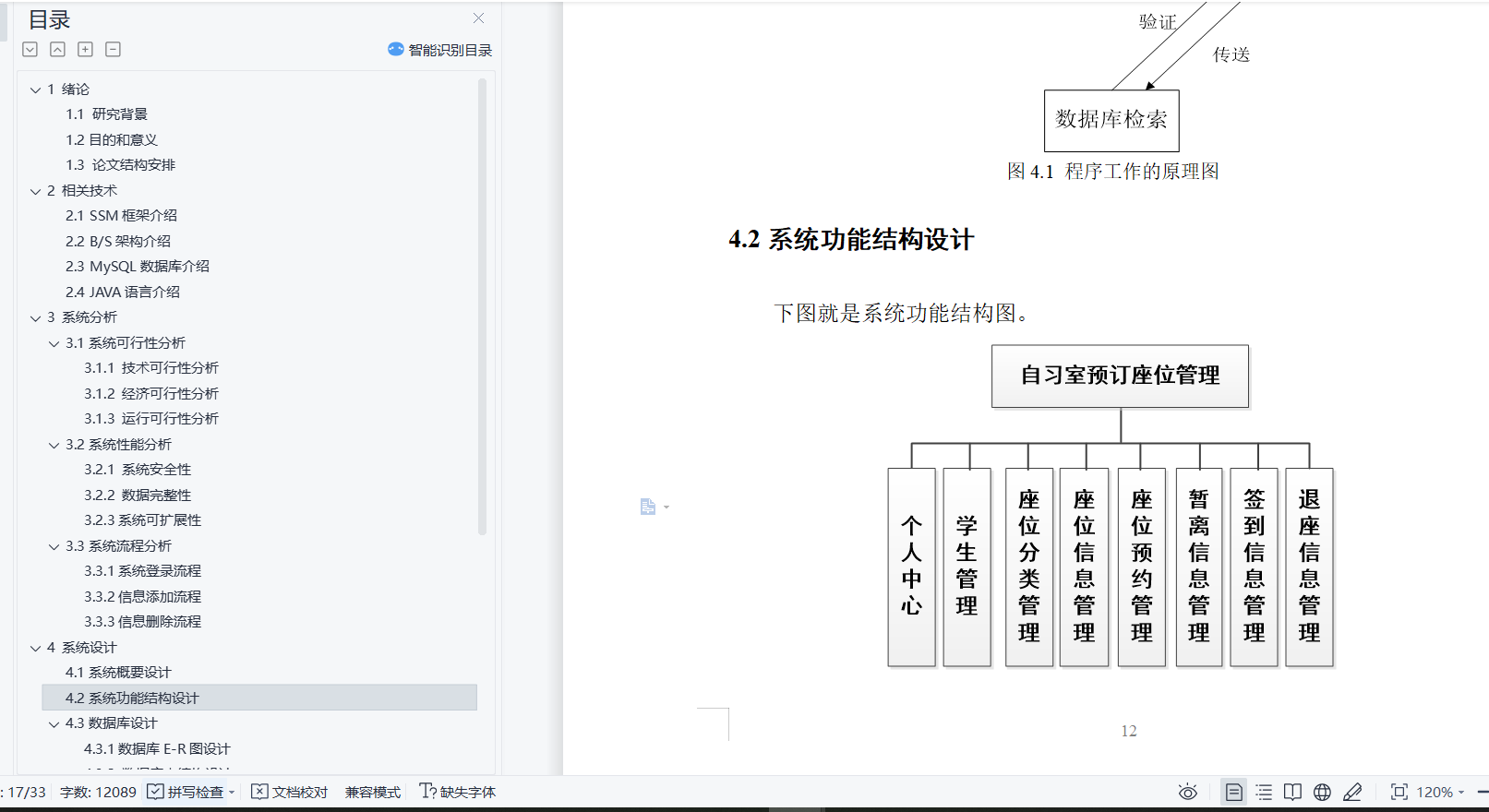Click the '个人中心' diagram box
Viewport: 1489px width, 812px height.
(911, 567)
